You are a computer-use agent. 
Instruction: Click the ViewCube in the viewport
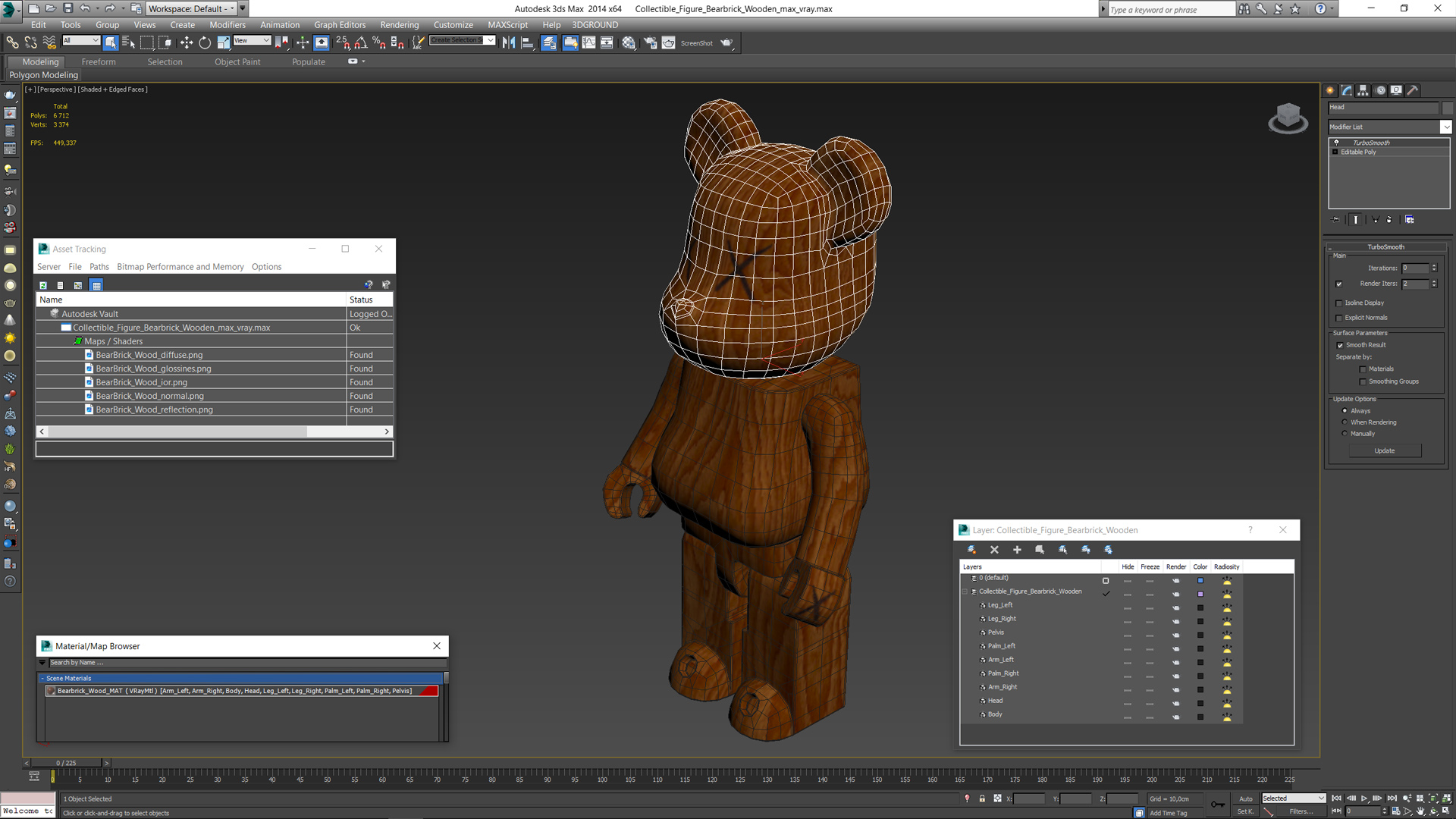pyautogui.click(x=1288, y=118)
